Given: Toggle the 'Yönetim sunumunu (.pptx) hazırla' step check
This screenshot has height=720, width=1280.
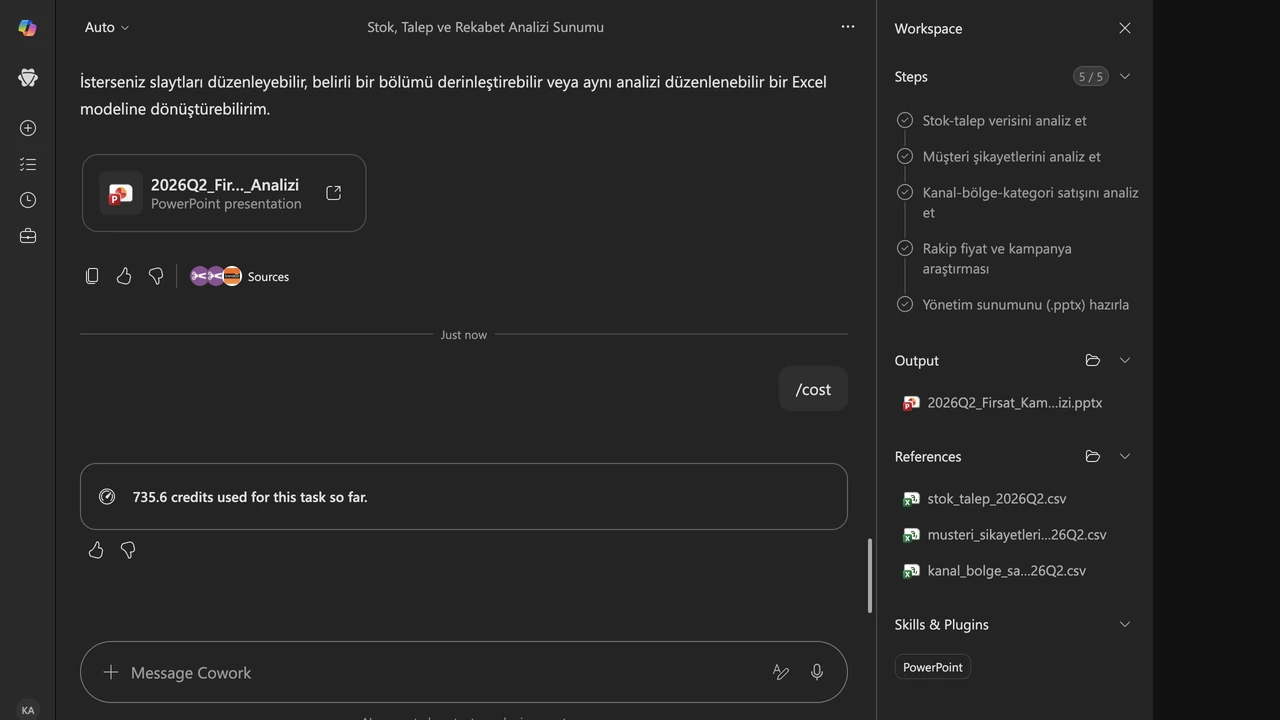Looking at the screenshot, I should 905,304.
